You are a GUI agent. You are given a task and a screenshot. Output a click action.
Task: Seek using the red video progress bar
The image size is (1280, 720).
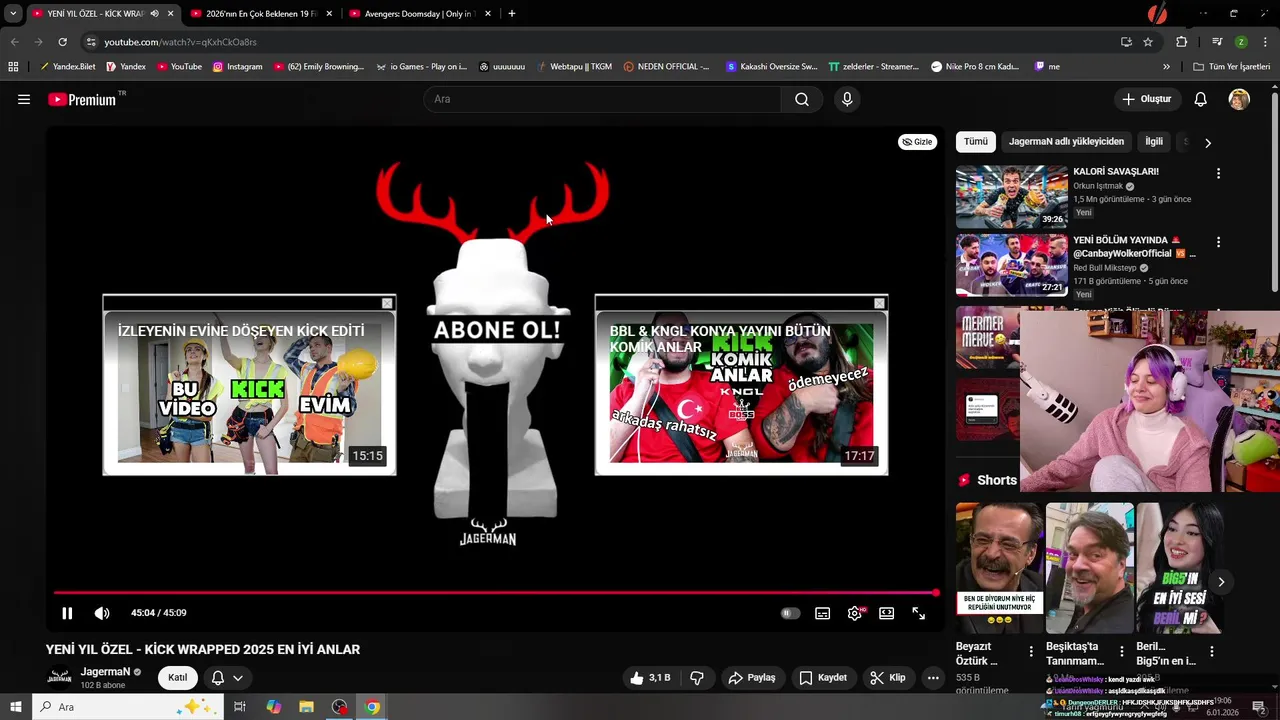495,593
